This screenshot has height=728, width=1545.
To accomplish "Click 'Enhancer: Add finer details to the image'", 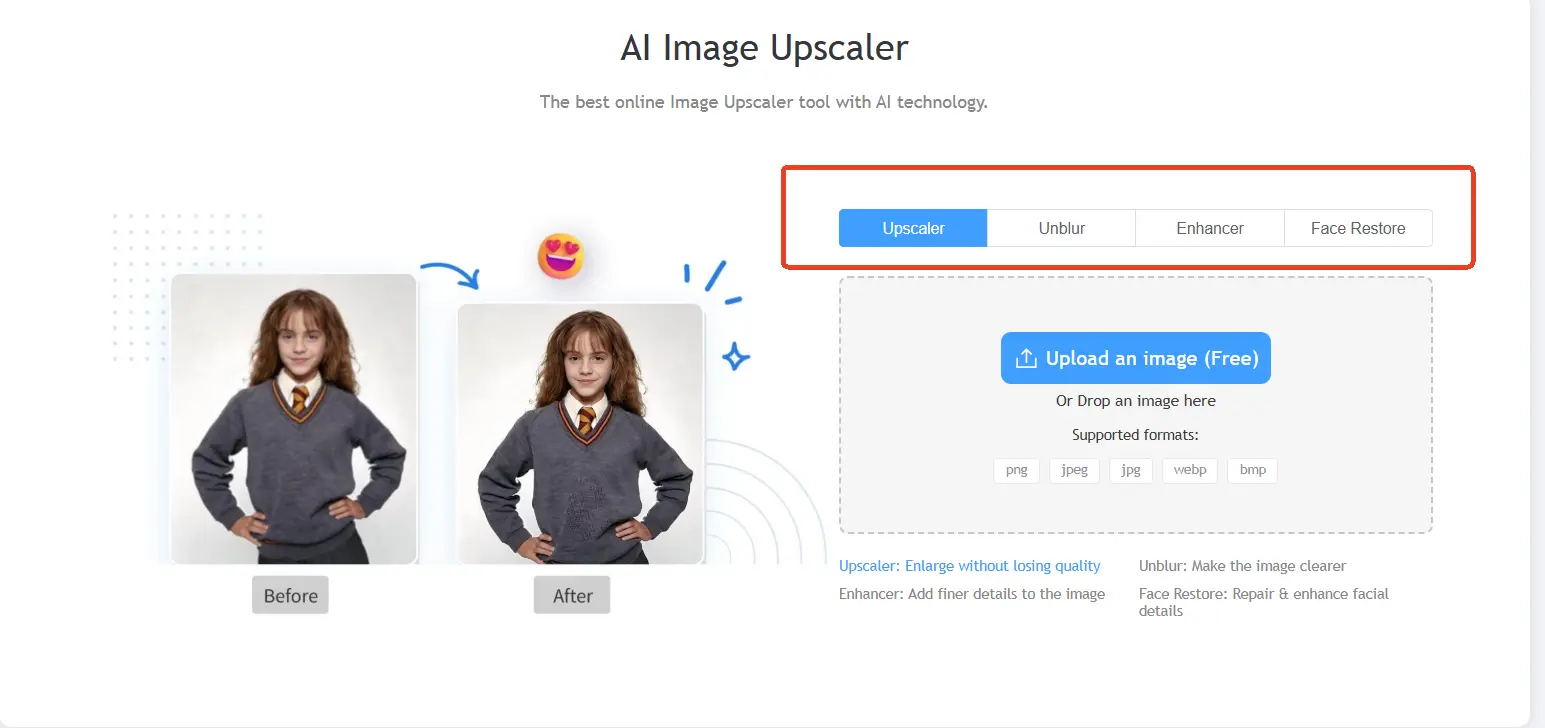I will pos(972,594).
